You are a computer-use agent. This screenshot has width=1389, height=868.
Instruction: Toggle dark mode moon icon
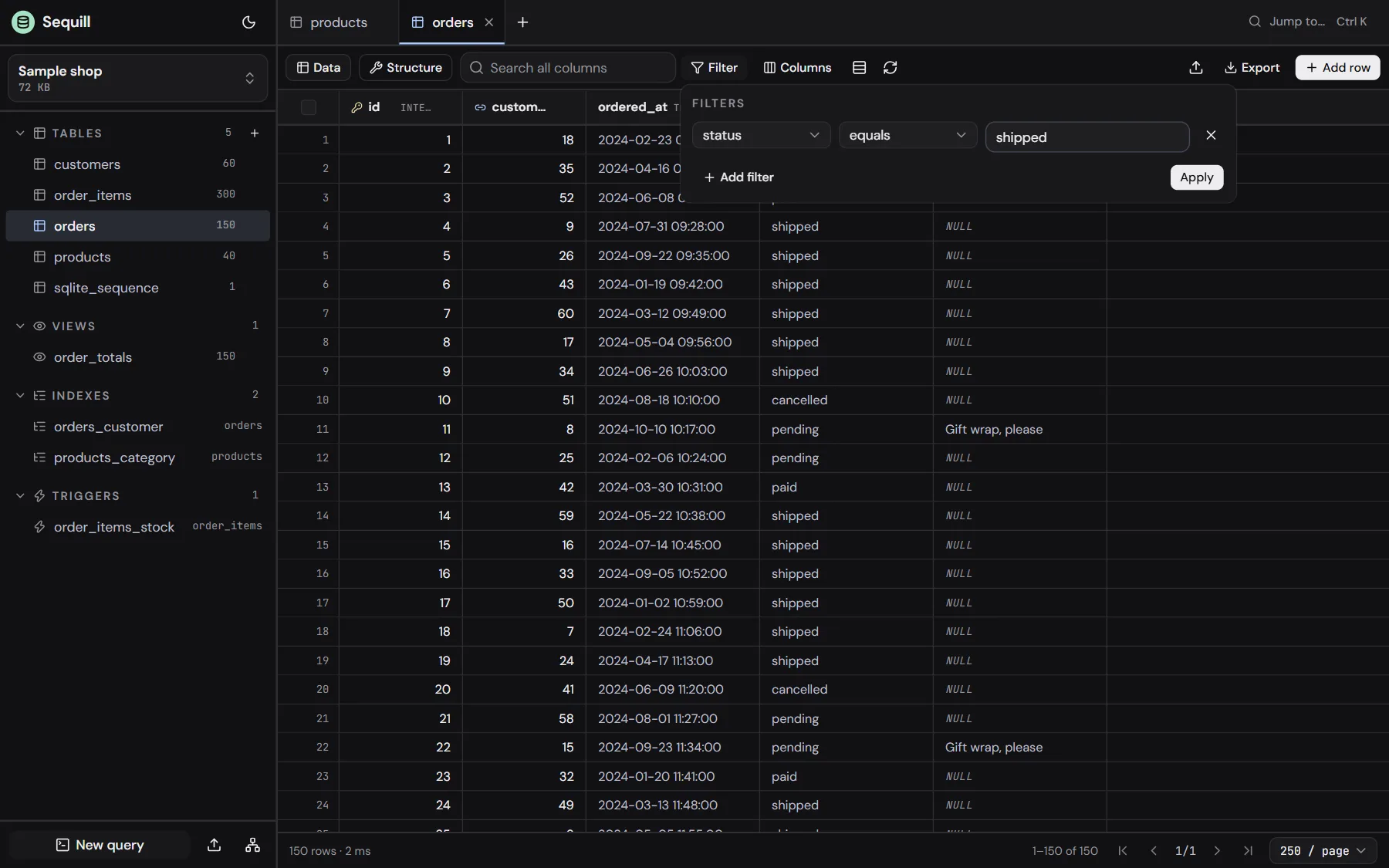(x=248, y=22)
